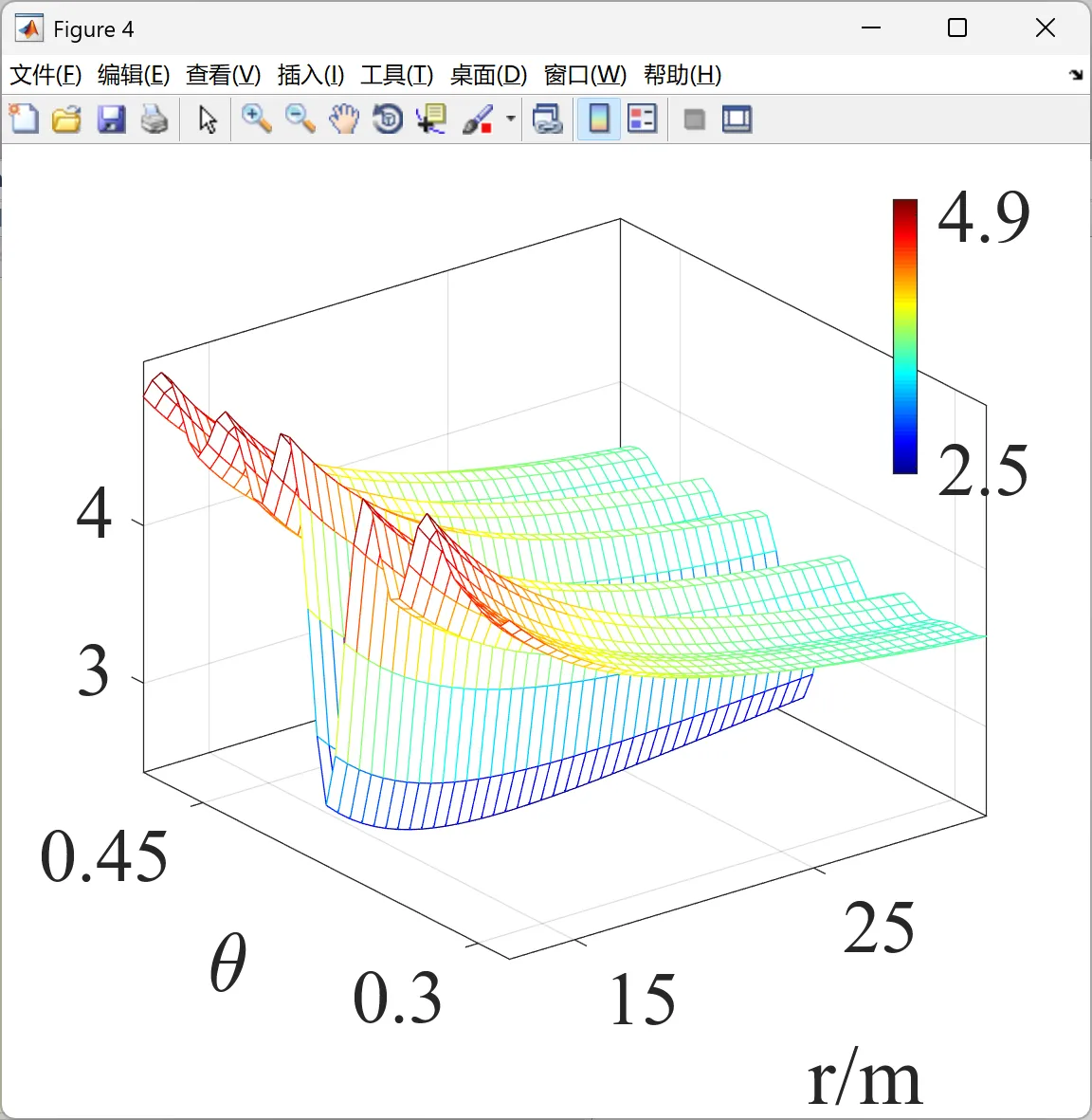Print the figure using the printer icon

[155, 119]
